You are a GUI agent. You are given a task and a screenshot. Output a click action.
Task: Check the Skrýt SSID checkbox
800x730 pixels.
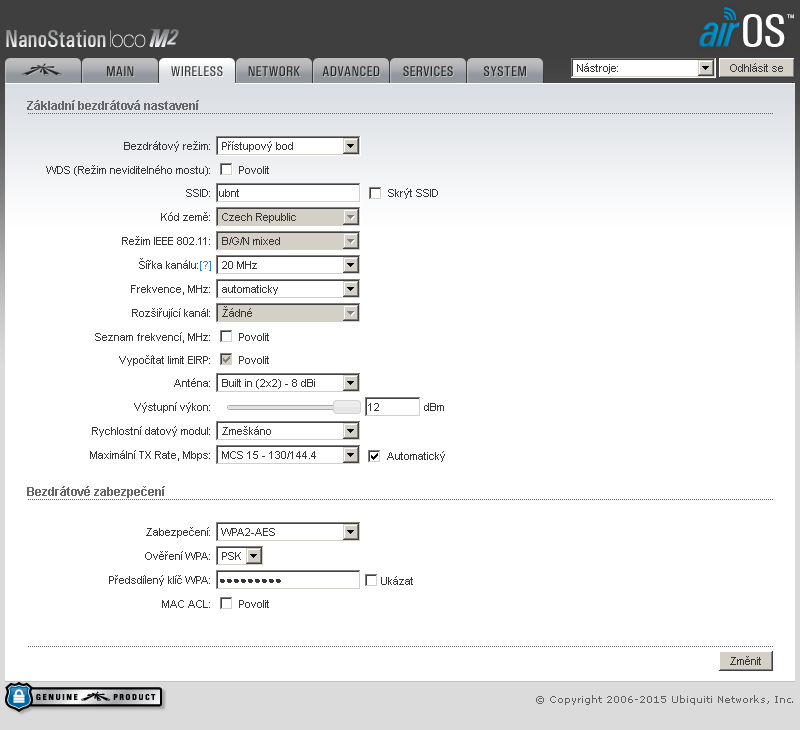[x=376, y=193]
